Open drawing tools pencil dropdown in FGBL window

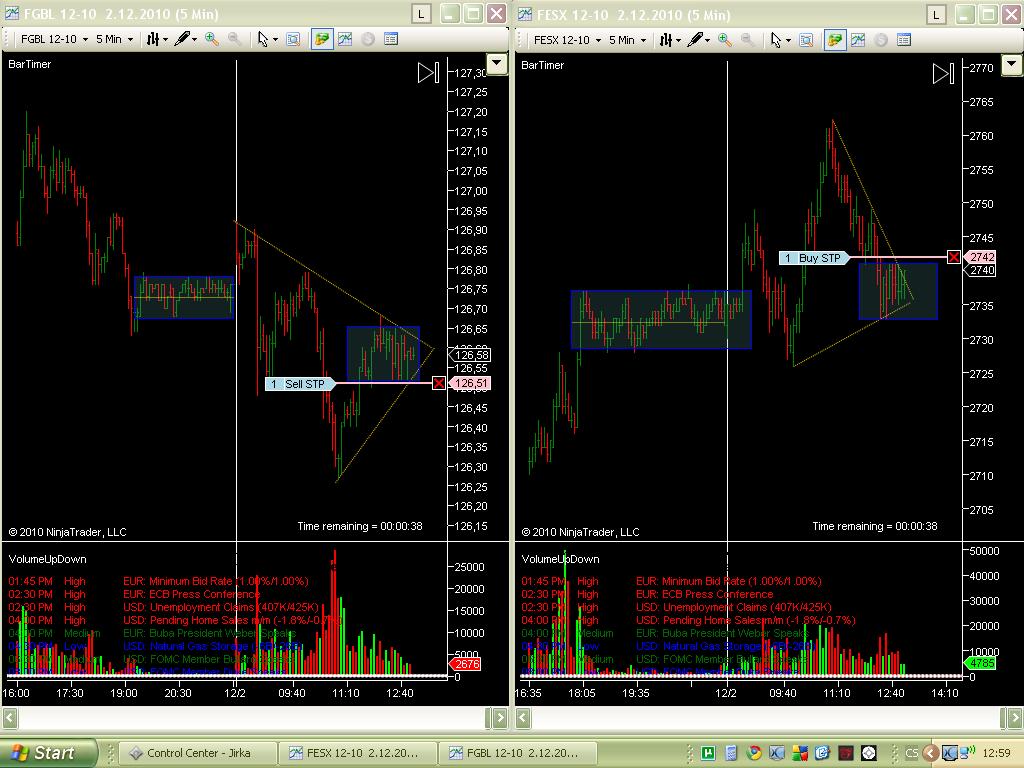[x=185, y=39]
